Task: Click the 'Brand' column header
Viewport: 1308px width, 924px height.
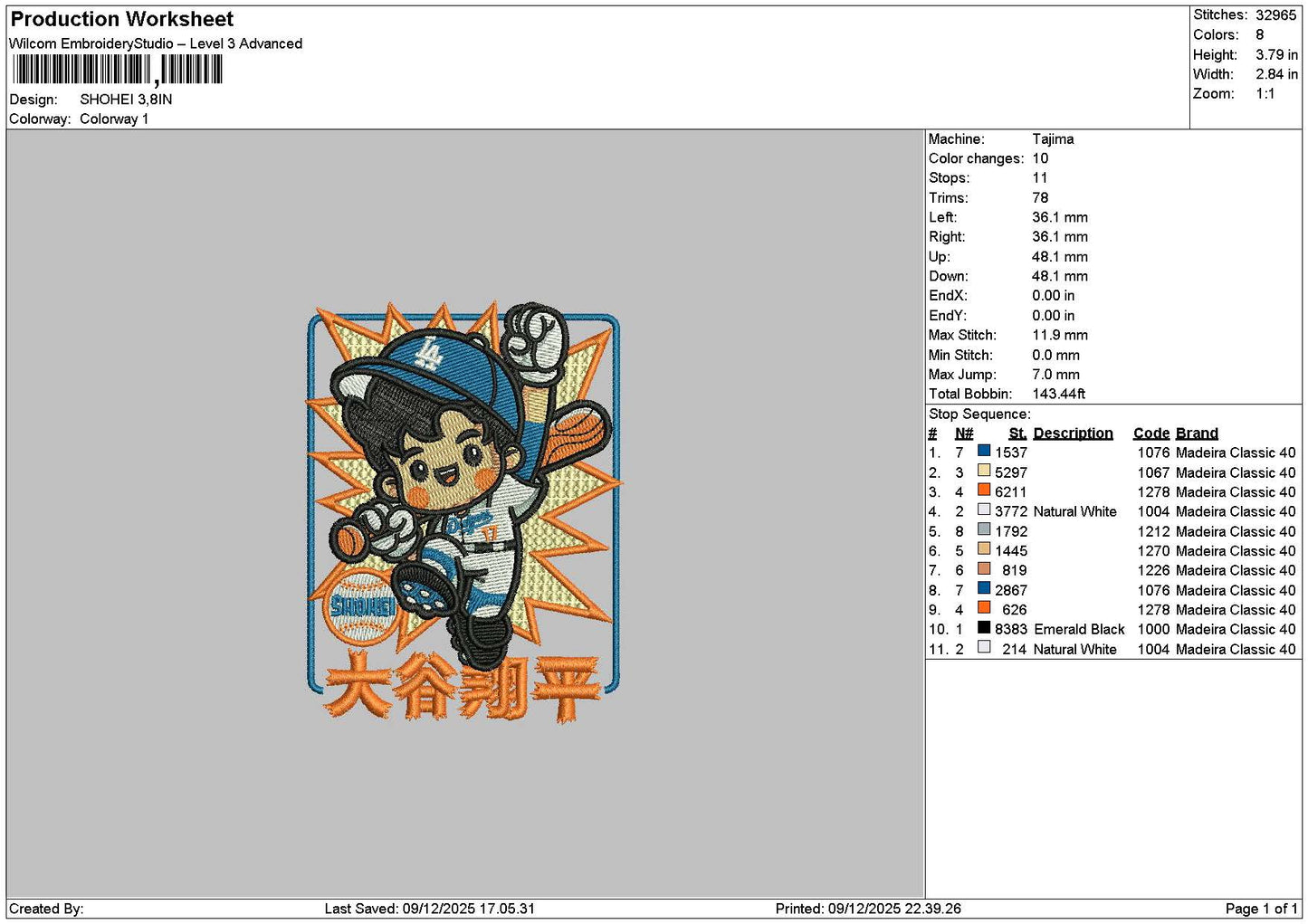Action: 1197,433
